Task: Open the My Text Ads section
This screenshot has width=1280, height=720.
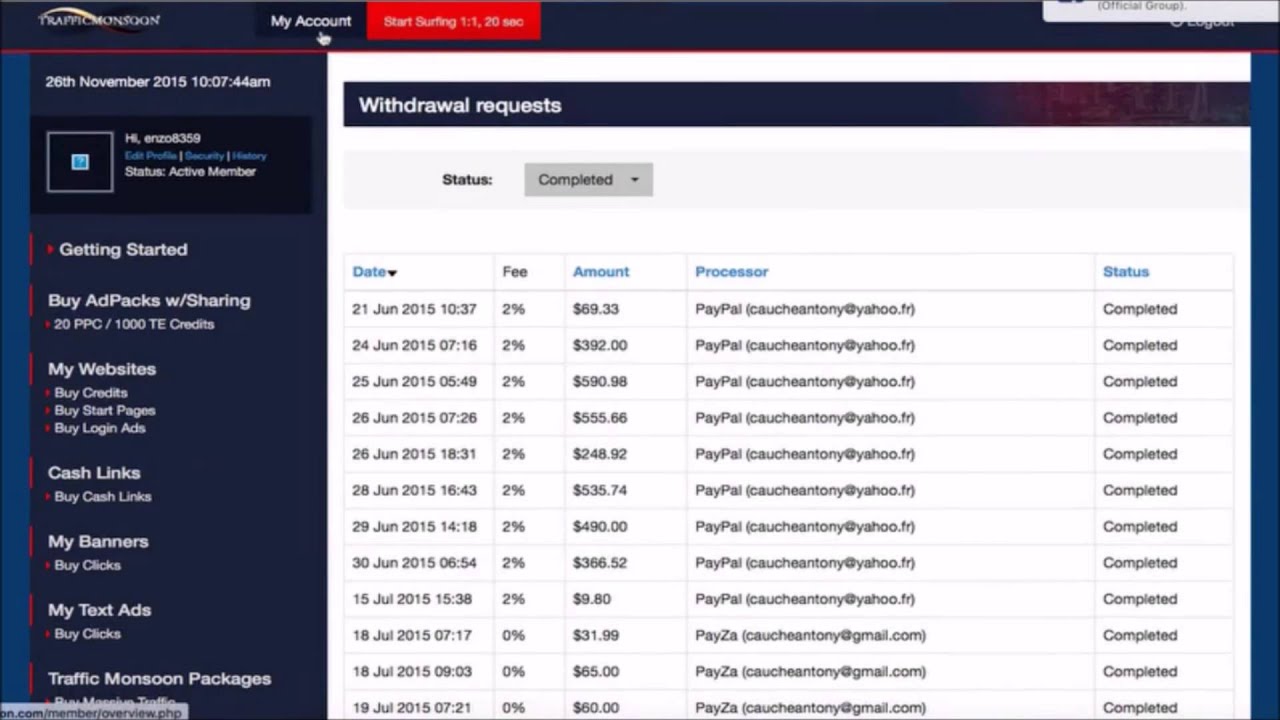Action: (99, 610)
